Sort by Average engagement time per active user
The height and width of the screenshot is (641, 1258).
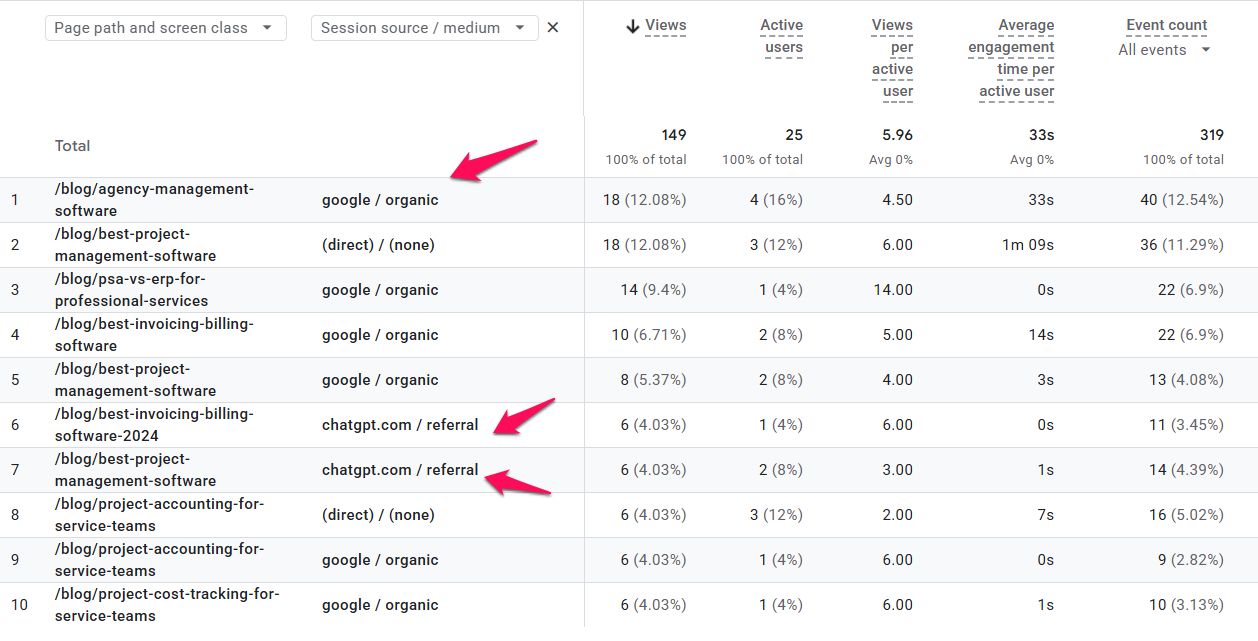point(1011,58)
